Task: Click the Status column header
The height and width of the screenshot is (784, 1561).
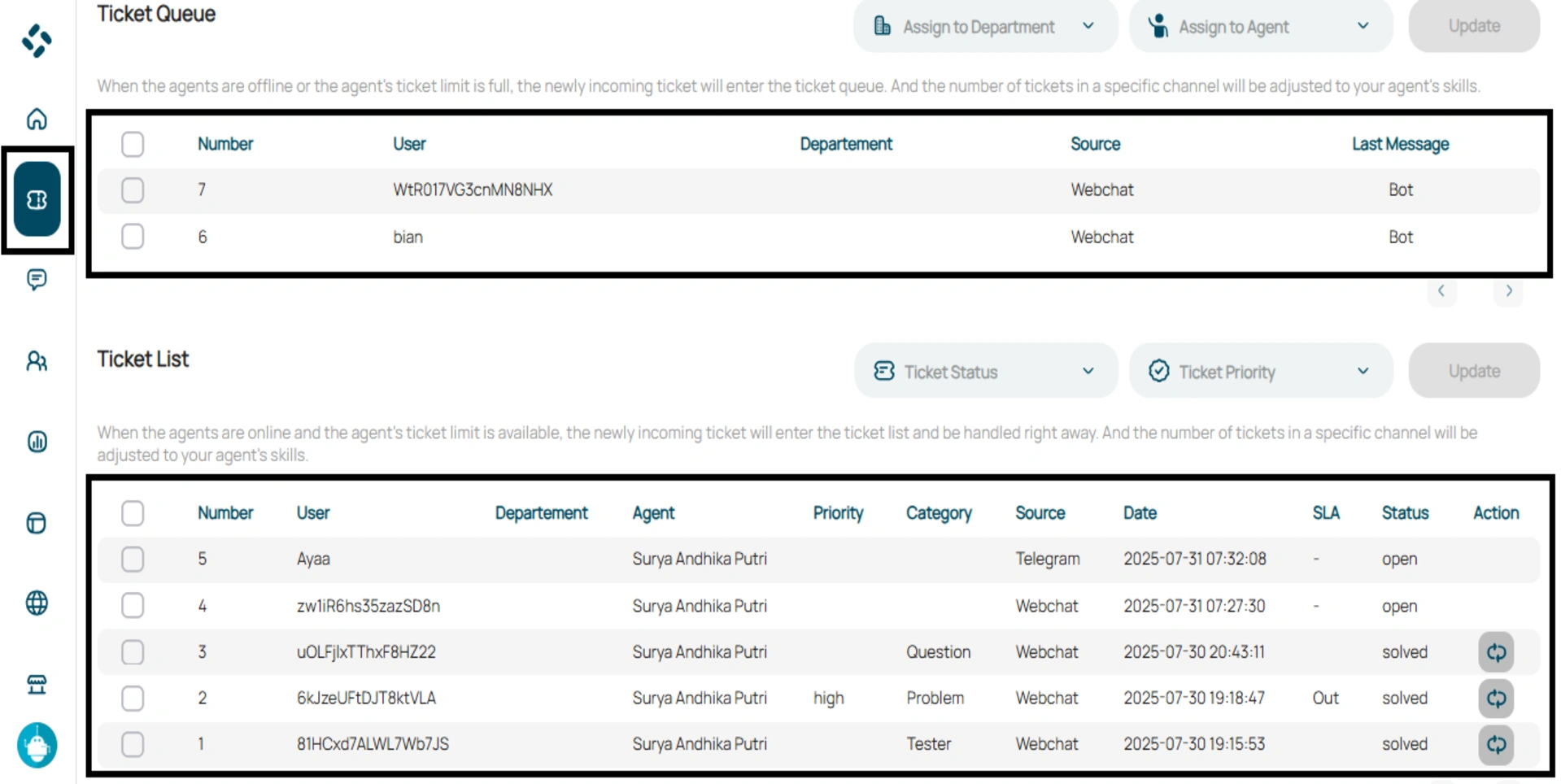Action: (x=1405, y=513)
